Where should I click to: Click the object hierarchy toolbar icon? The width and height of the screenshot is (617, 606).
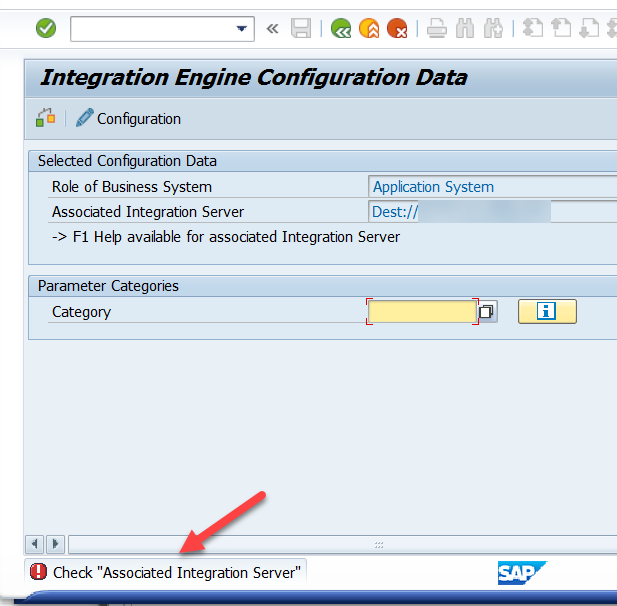(46, 118)
